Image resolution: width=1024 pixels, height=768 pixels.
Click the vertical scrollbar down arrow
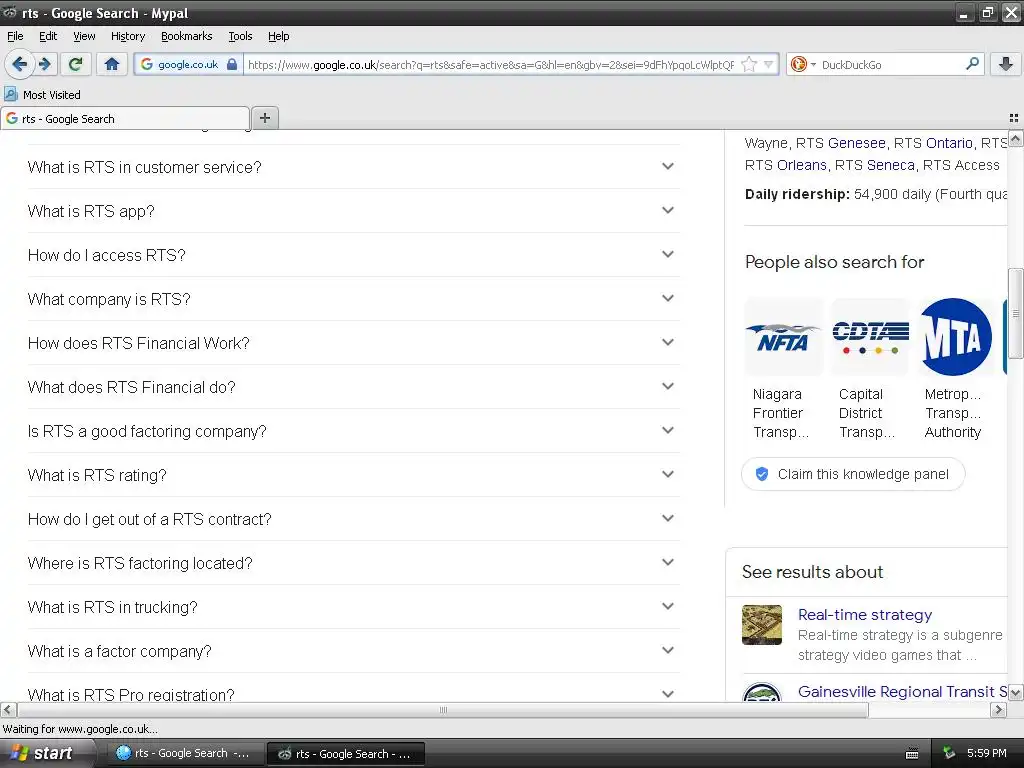pos(1015,692)
